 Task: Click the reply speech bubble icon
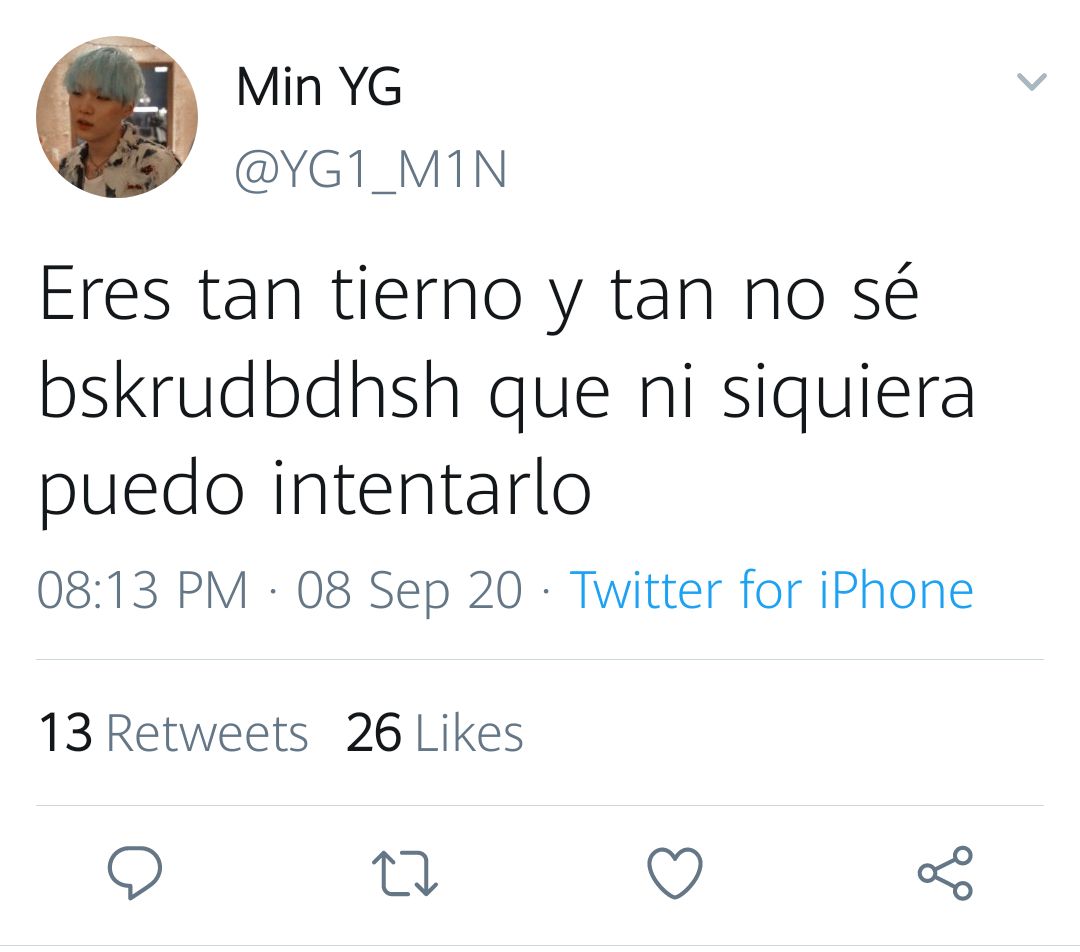pos(135,872)
